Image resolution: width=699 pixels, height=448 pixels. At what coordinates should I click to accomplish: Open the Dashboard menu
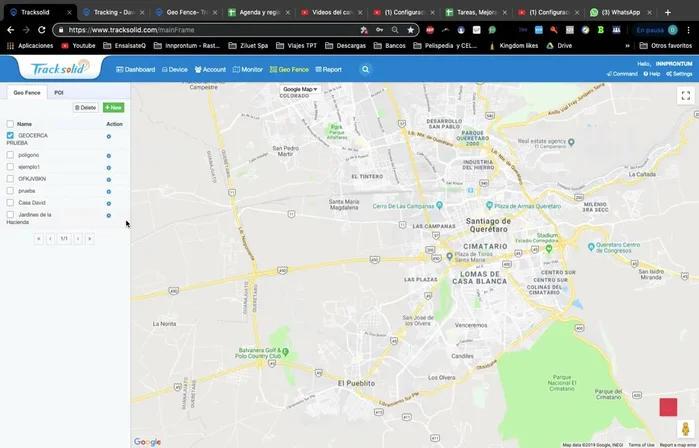click(136, 70)
